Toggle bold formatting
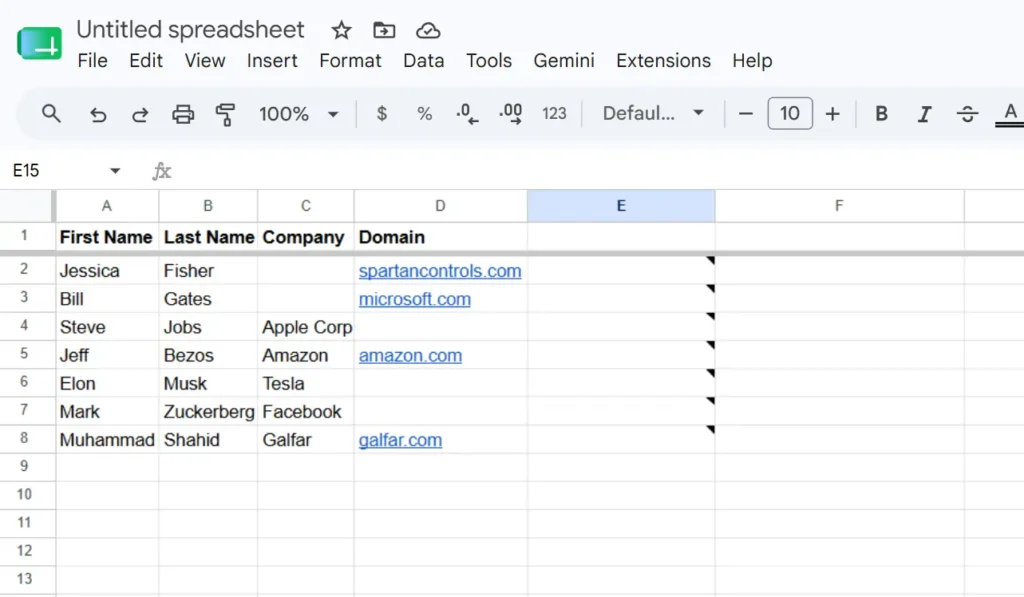The image size is (1024, 597). pyautogui.click(x=881, y=114)
